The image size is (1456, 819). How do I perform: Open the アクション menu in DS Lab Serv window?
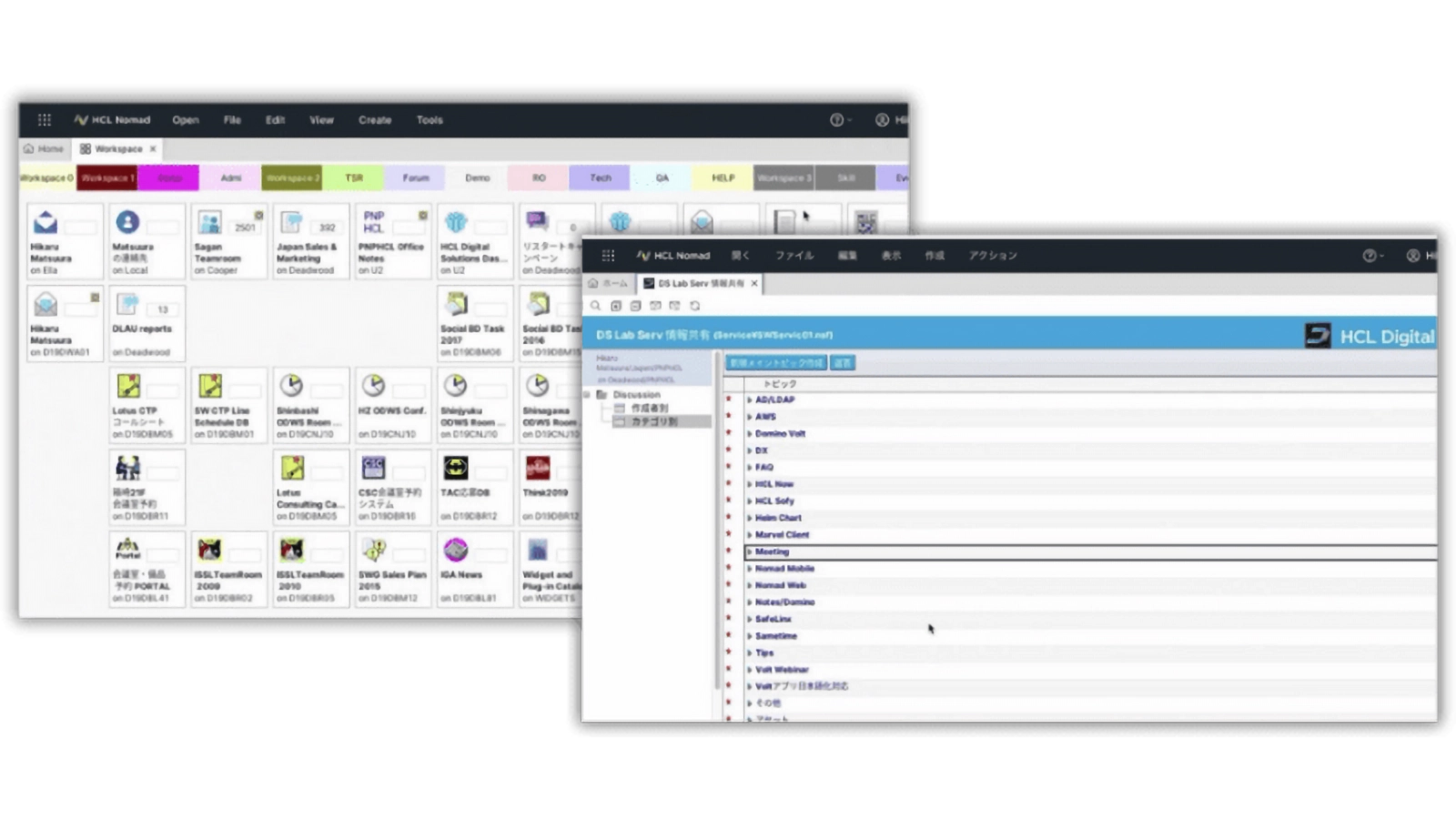tap(993, 256)
